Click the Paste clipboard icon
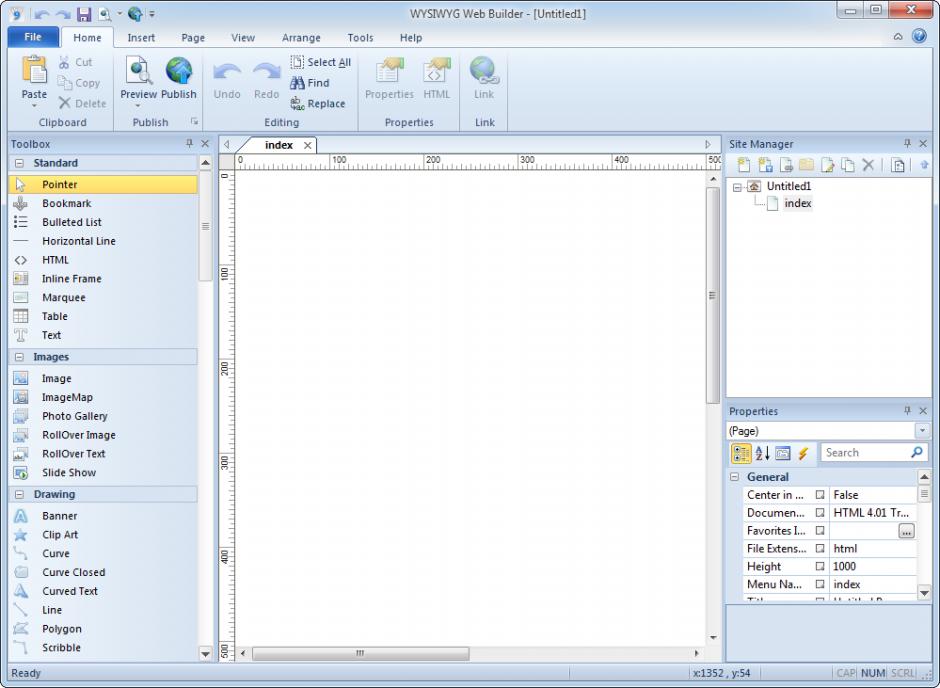940x688 pixels. (34, 70)
